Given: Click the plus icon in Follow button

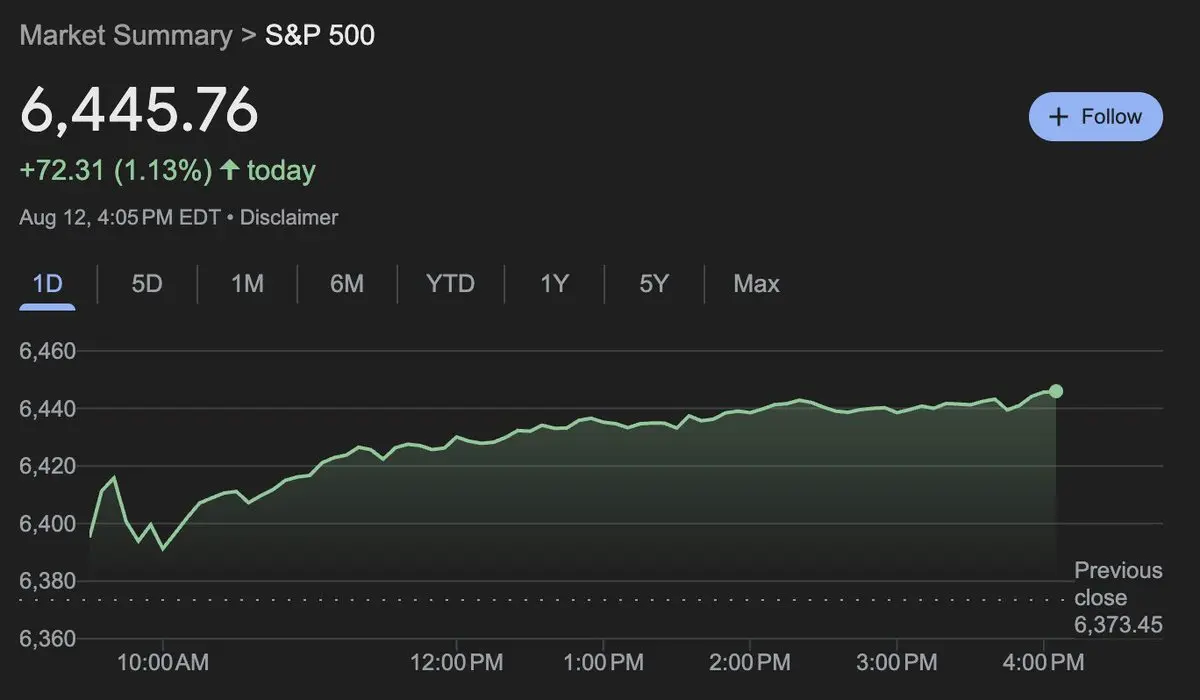Looking at the screenshot, I should click(1058, 117).
